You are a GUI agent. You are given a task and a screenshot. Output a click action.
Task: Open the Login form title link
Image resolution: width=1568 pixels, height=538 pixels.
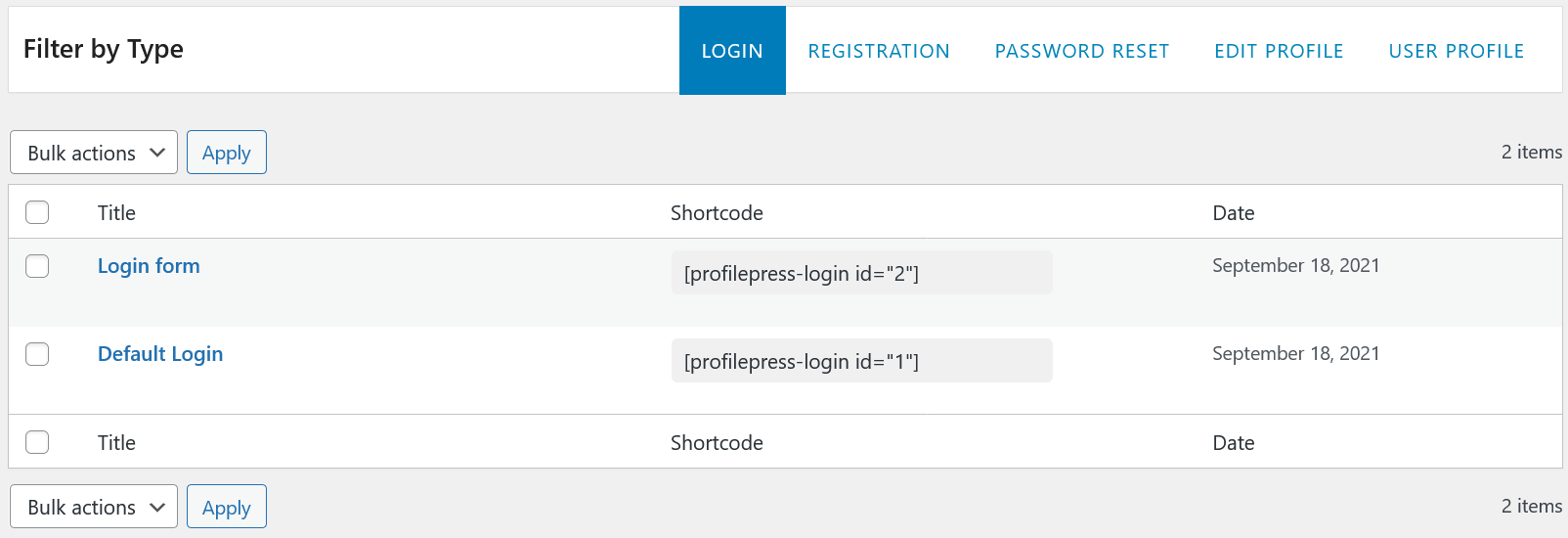click(149, 266)
